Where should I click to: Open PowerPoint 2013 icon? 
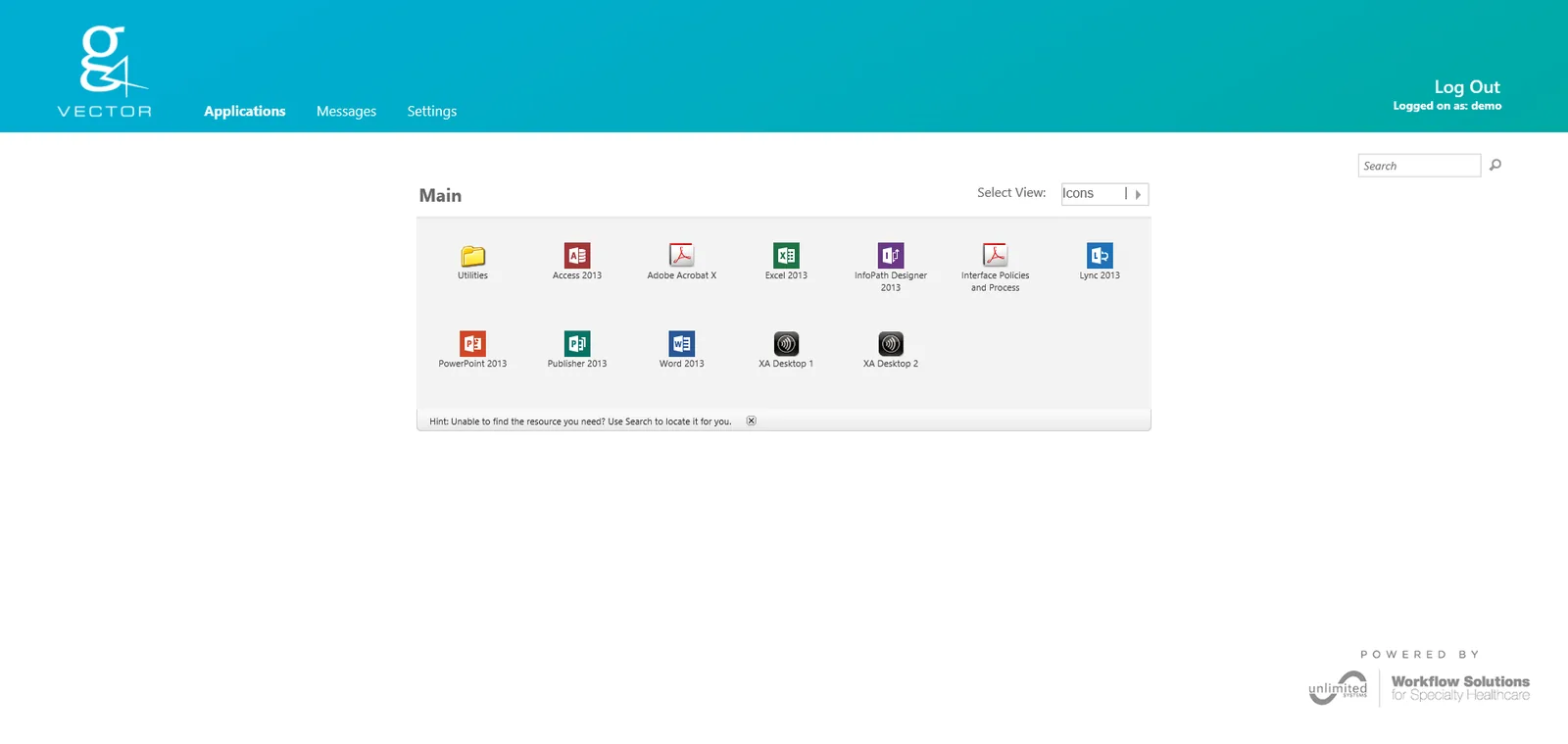(472, 344)
